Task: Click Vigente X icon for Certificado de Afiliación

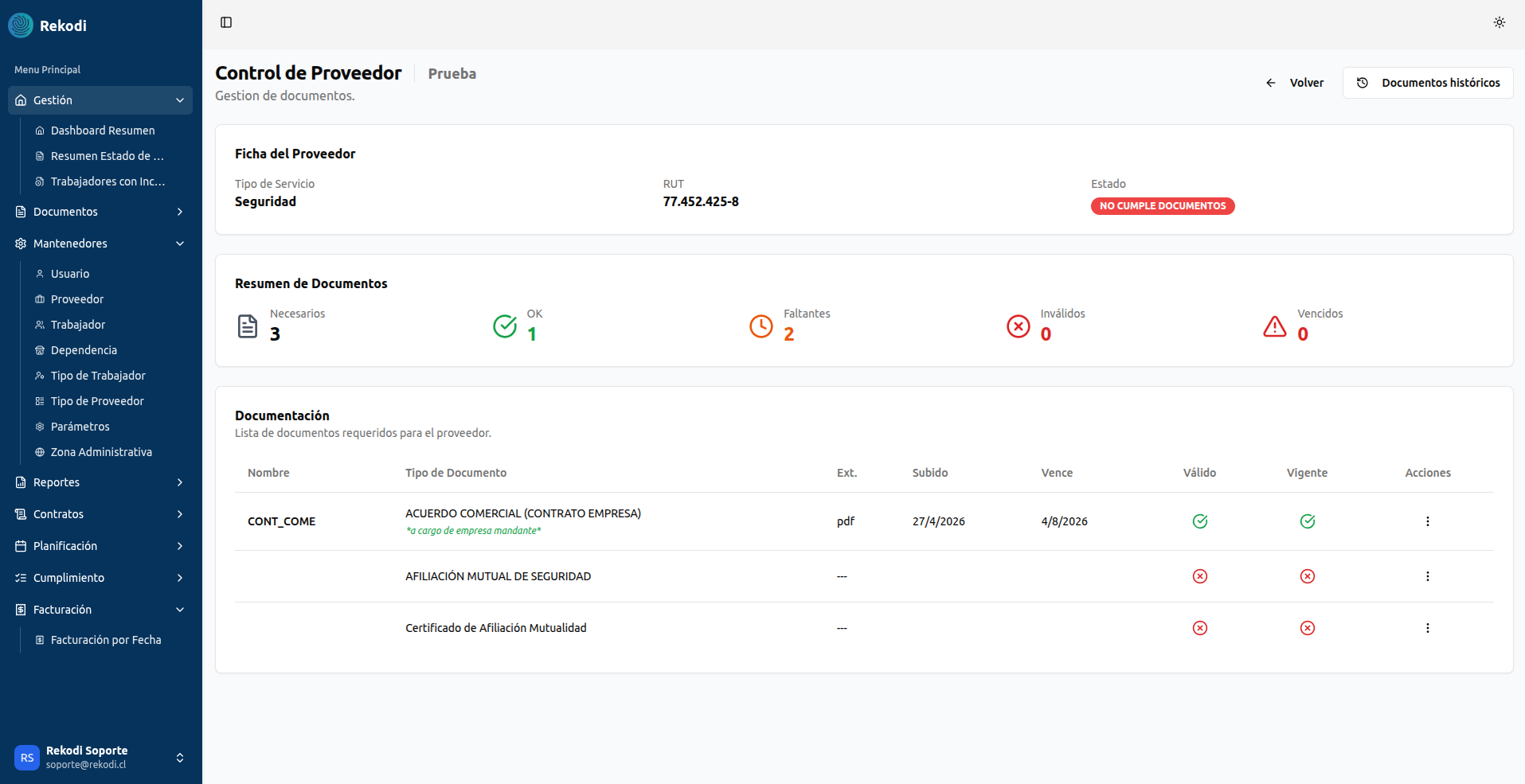Action: pyautogui.click(x=1308, y=628)
